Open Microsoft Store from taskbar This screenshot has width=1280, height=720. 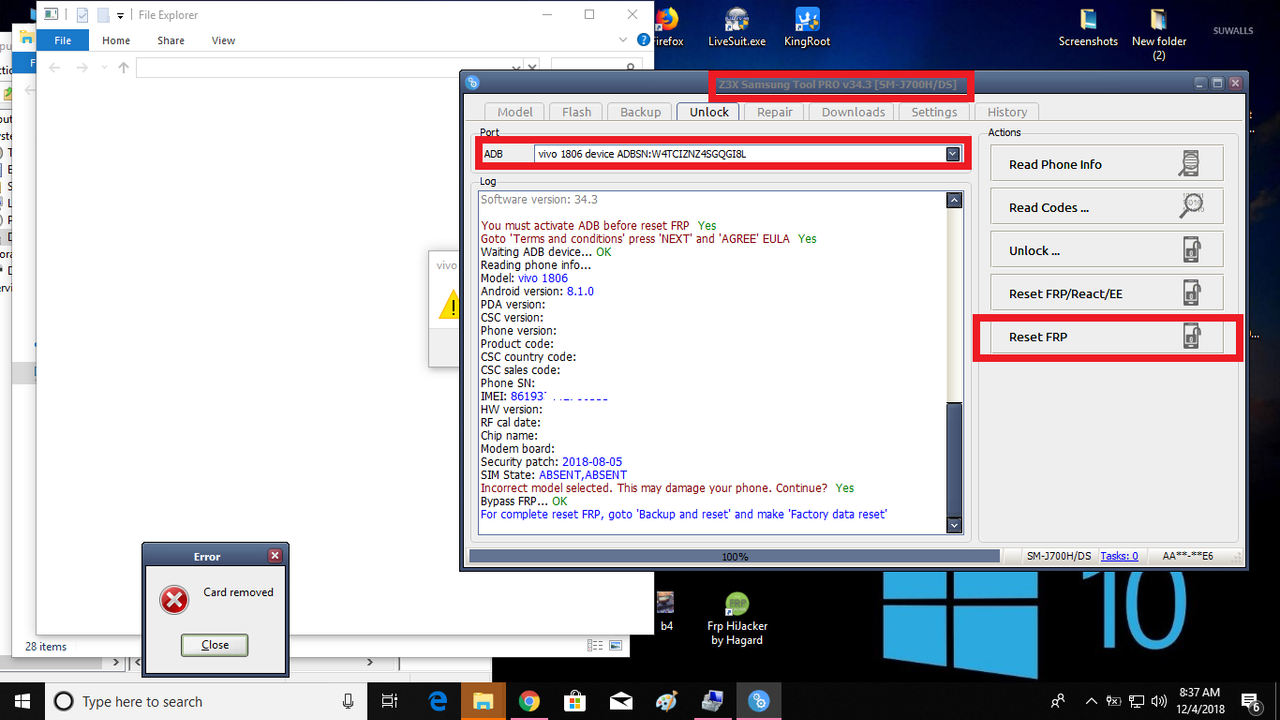click(575, 701)
